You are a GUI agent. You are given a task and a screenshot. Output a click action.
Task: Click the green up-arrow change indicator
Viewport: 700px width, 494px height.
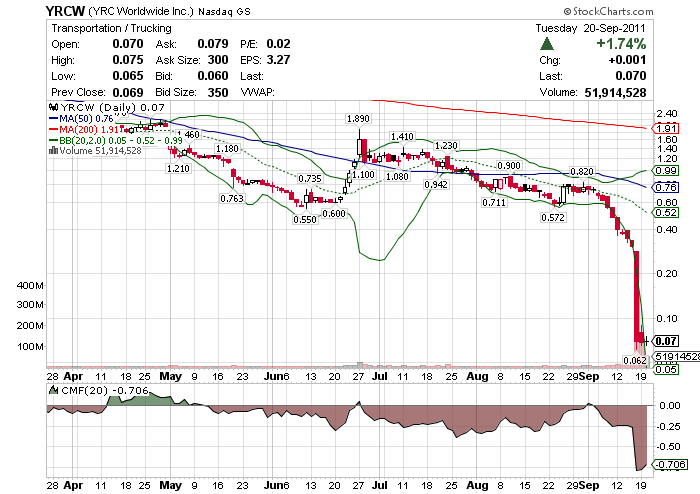point(547,44)
